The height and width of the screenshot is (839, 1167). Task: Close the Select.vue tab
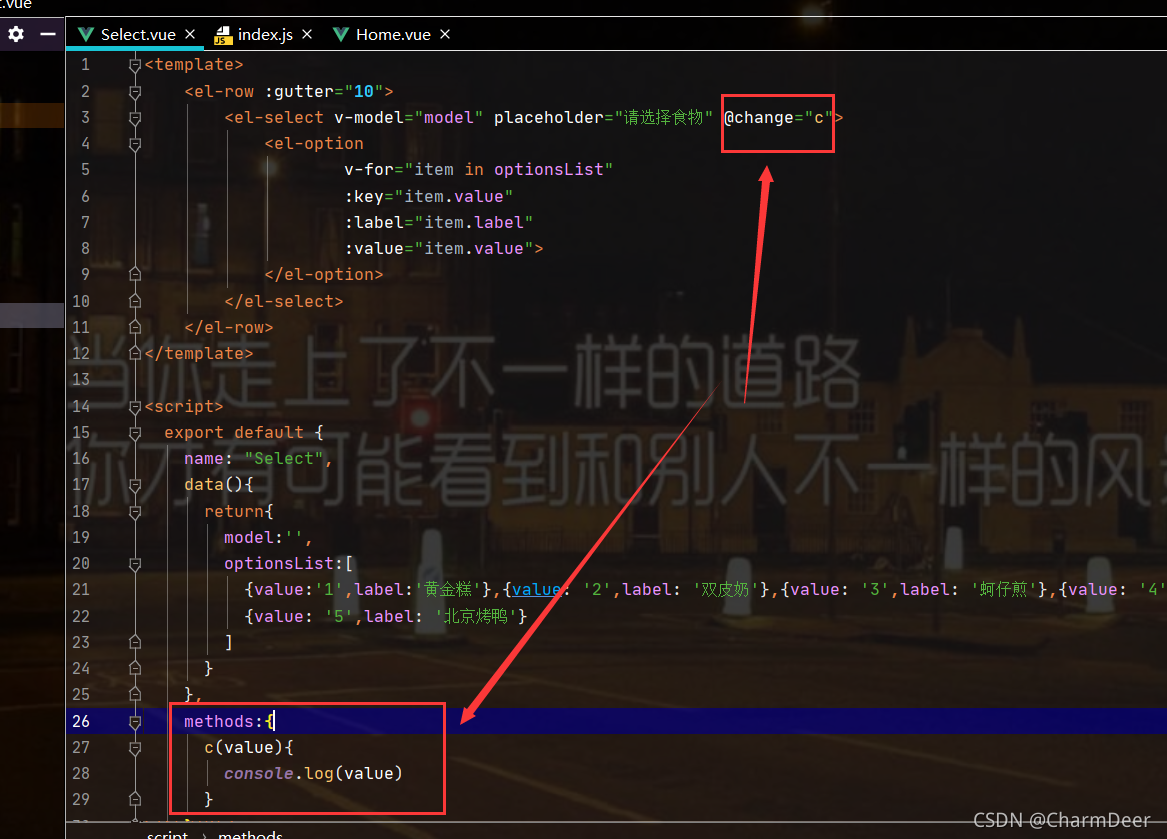click(190, 34)
